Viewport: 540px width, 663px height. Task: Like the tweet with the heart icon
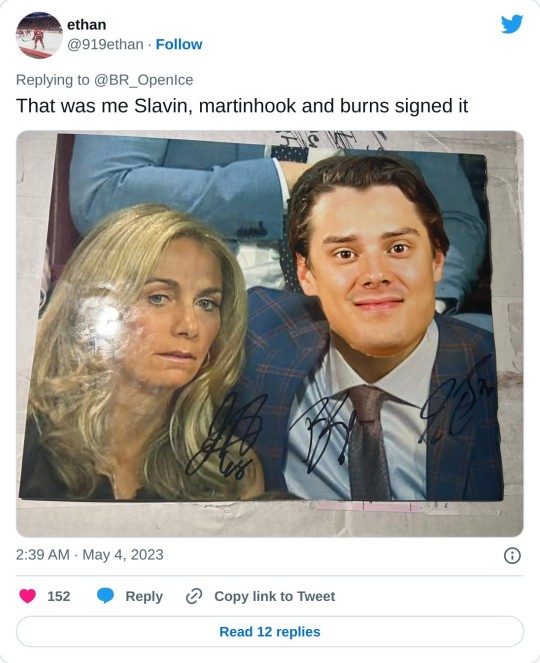(27, 596)
